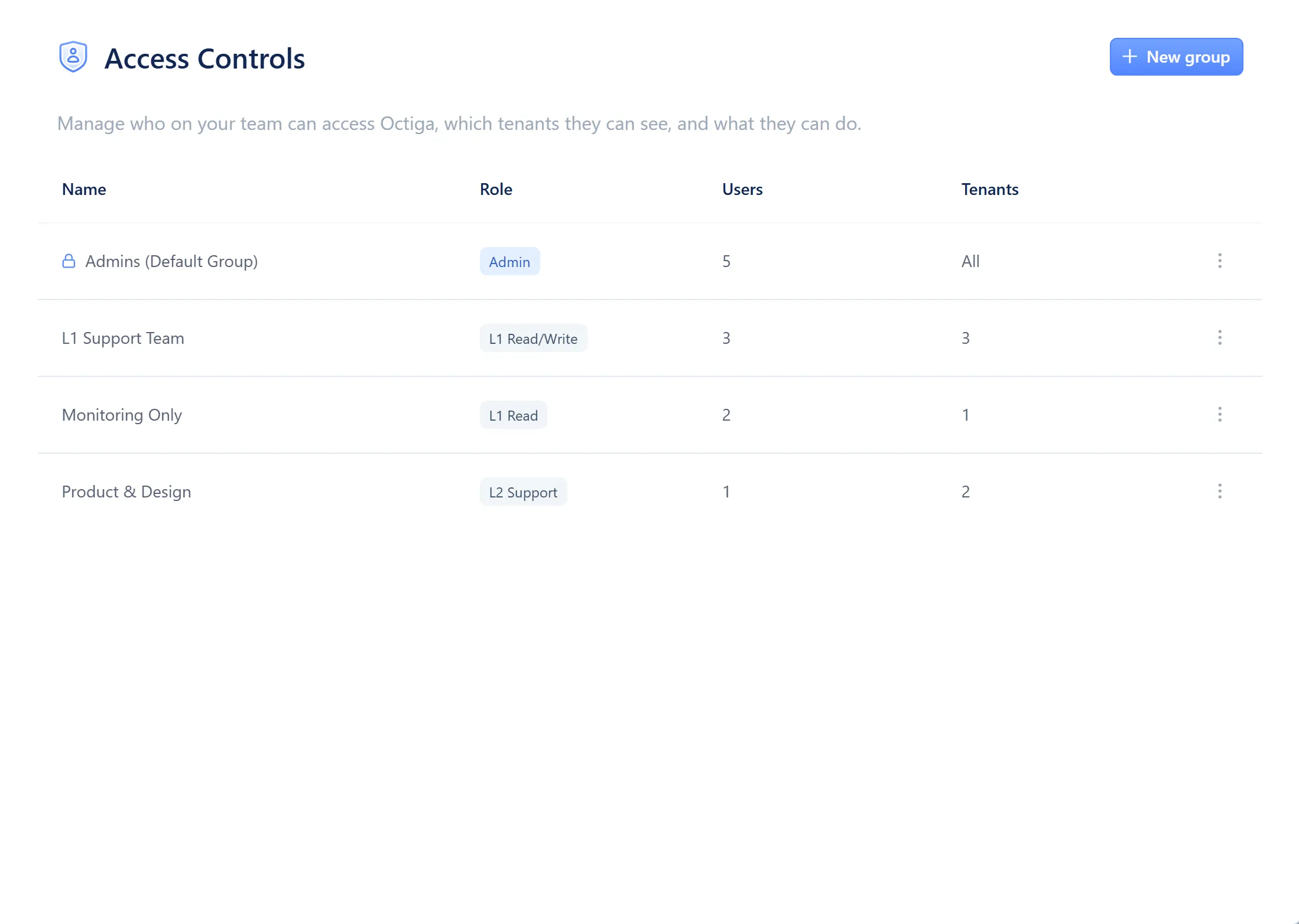The height and width of the screenshot is (924, 1299).
Task: Click the Tenants value All for Admins
Action: [970, 261]
